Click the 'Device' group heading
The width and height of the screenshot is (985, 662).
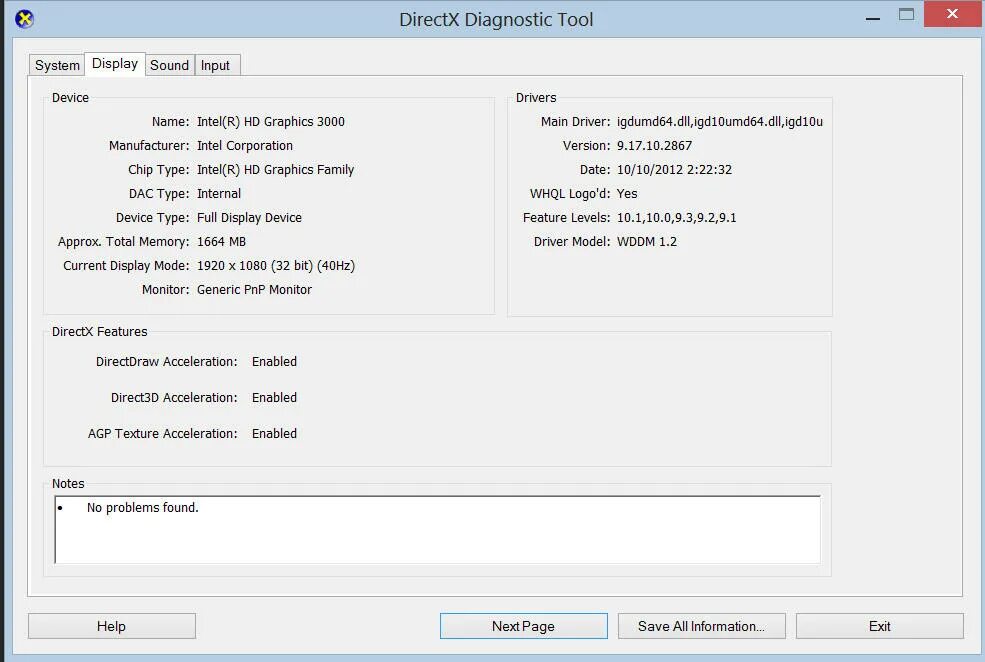coord(70,97)
